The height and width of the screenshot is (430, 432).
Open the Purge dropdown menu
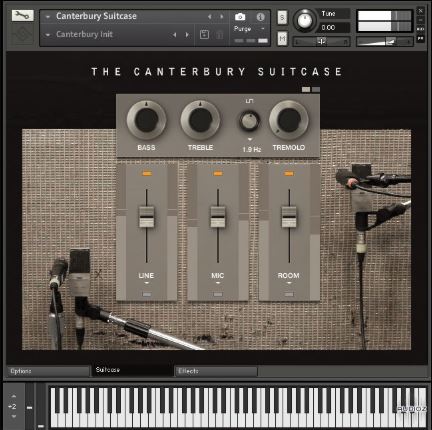pyautogui.click(x=249, y=29)
